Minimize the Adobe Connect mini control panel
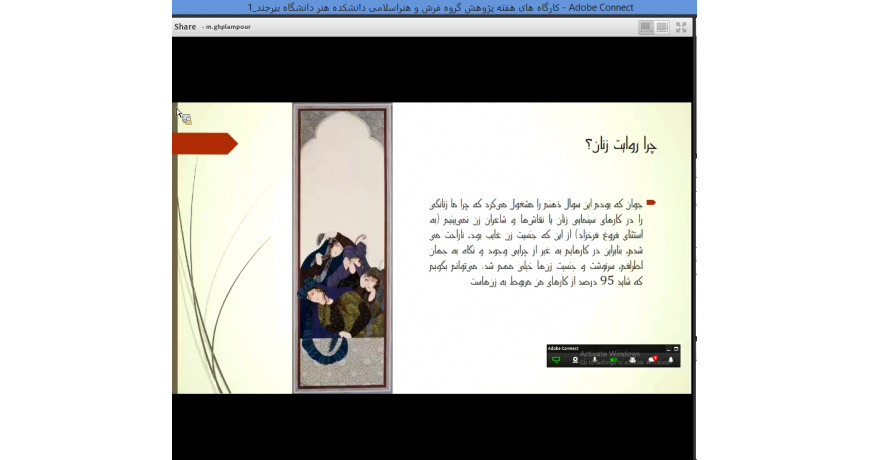870x460 pixels. point(668,349)
